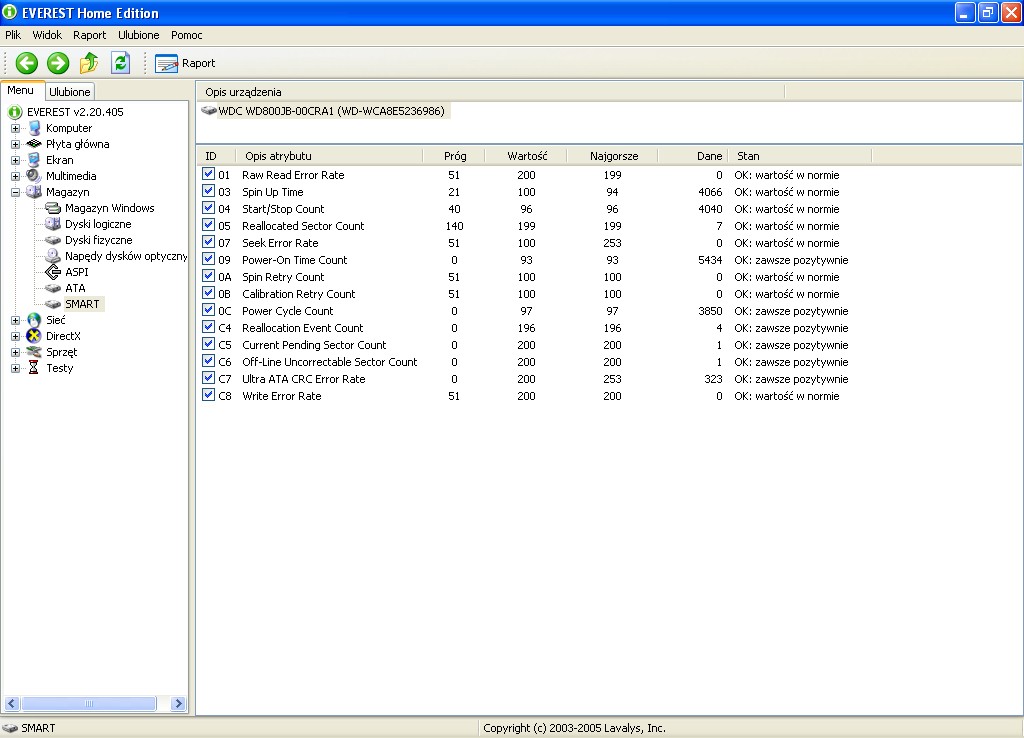
Task: Toggle the Start/Stop Count checkbox
Action: tap(208, 208)
